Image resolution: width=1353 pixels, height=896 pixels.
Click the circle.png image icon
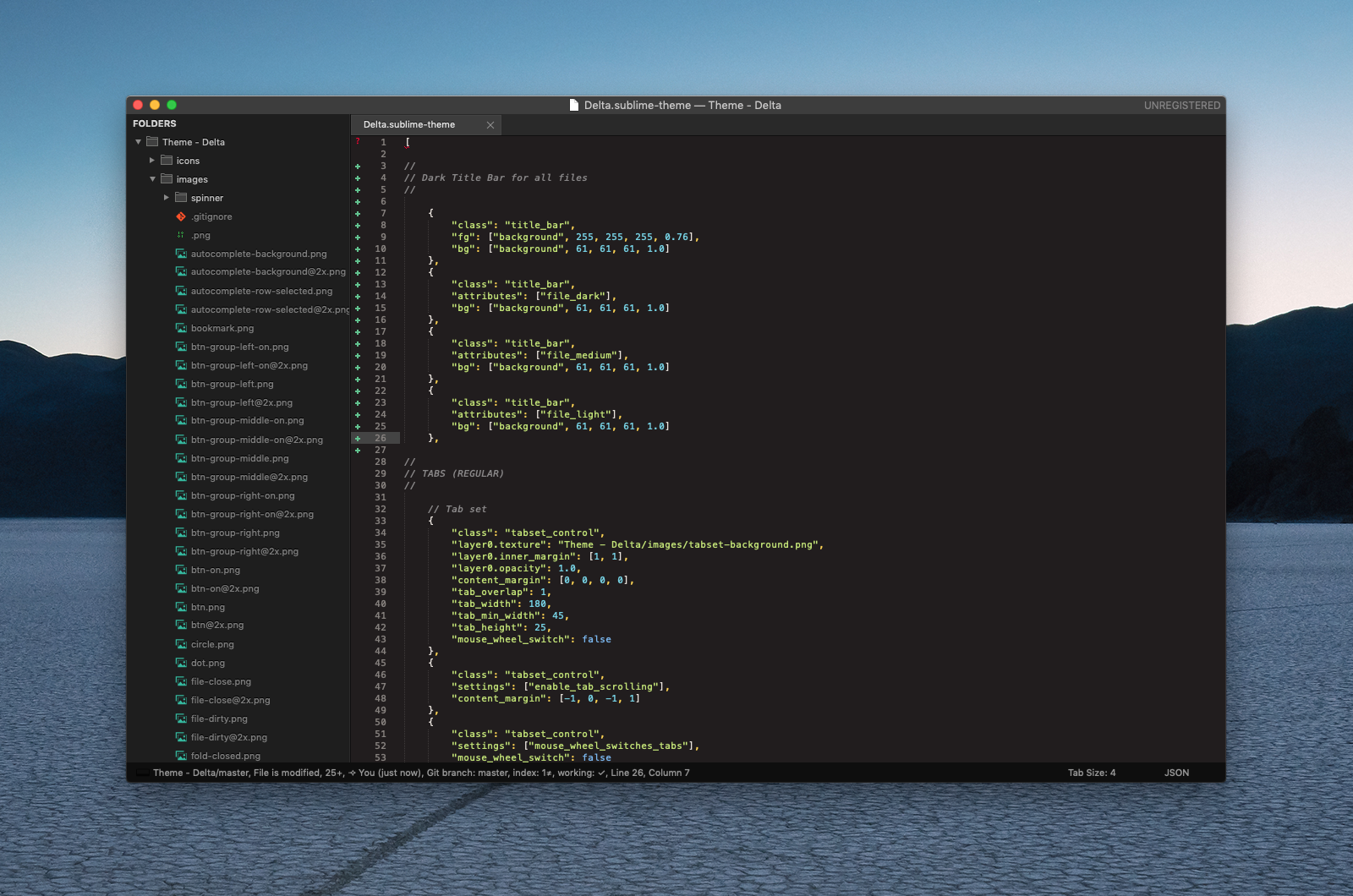pyautogui.click(x=181, y=644)
